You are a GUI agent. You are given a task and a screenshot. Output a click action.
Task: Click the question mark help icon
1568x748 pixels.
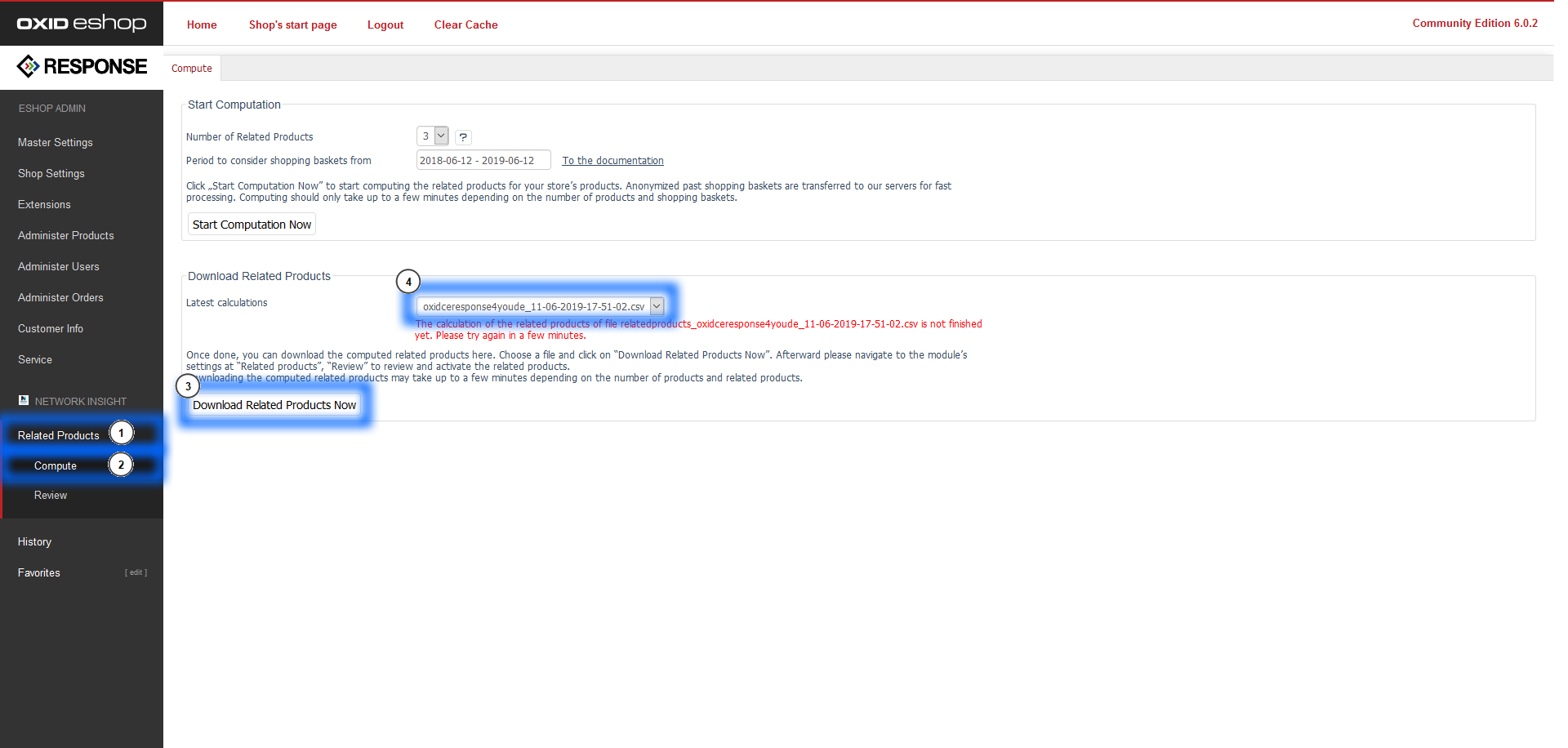coord(463,137)
